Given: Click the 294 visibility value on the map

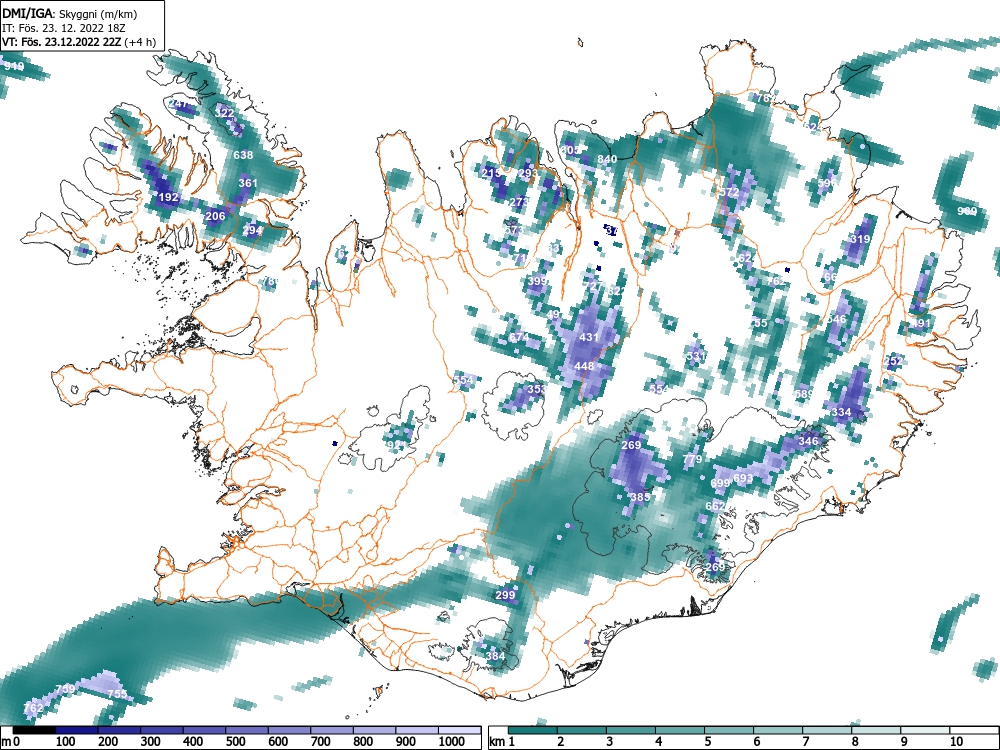Looking at the screenshot, I should coord(252,230).
